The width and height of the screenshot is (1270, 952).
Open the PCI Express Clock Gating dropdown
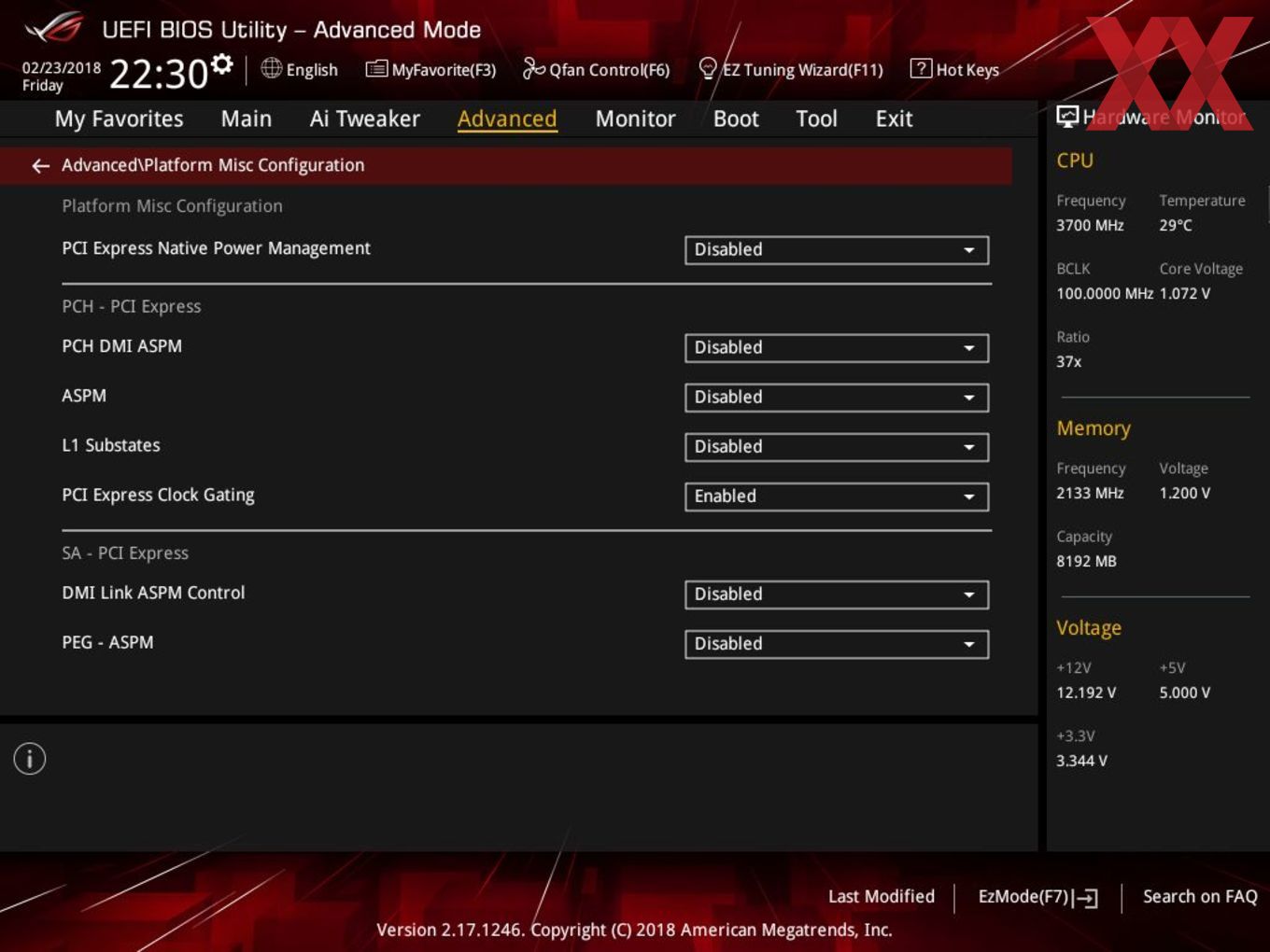click(x=837, y=497)
